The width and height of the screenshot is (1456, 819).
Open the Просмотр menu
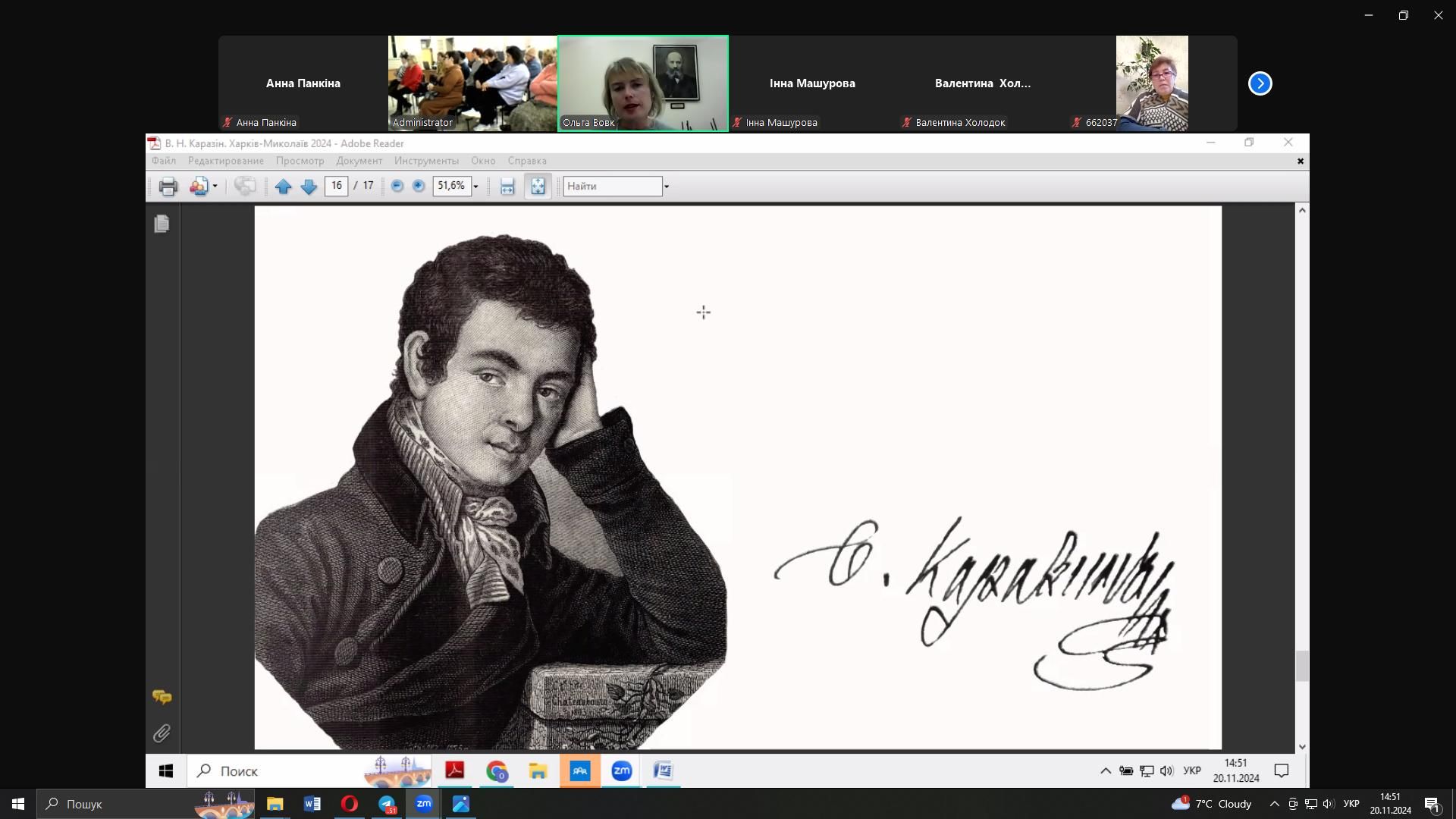click(300, 161)
